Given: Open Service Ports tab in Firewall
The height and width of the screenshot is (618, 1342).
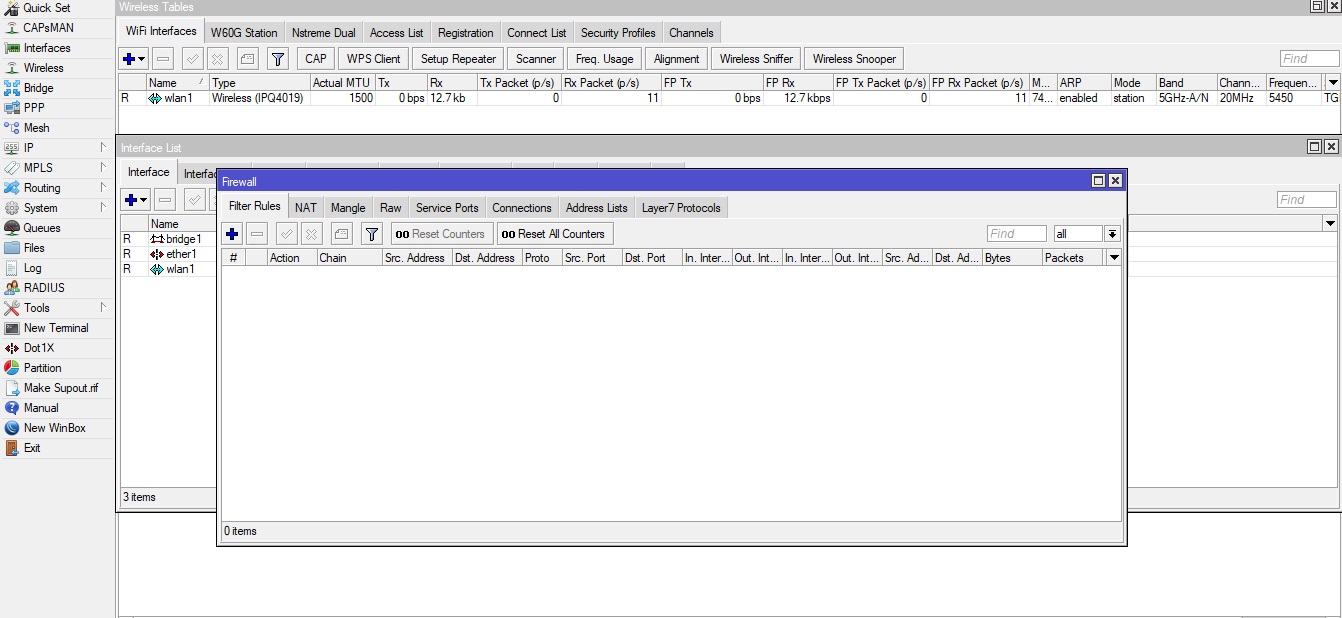Looking at the screenshot, I should click(447, 208).
